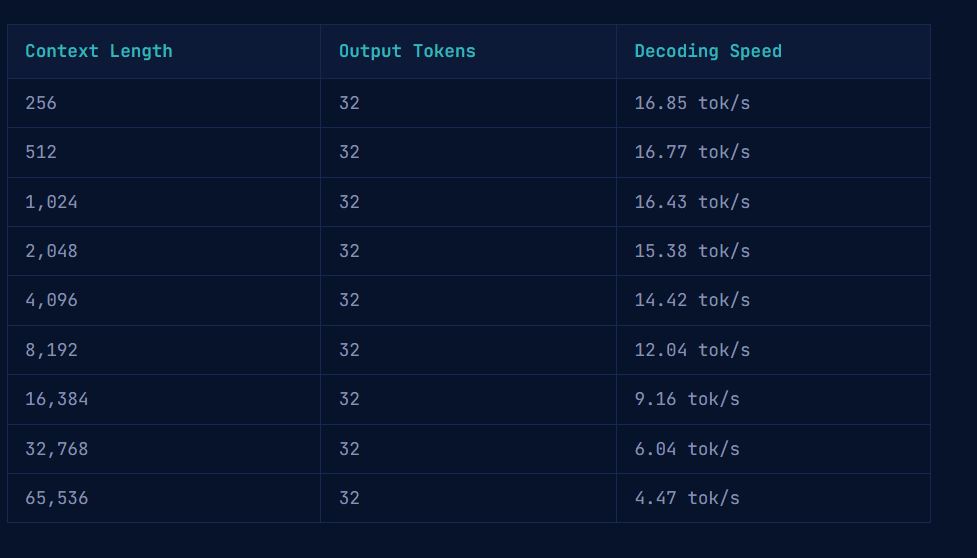Select the 16.77 tok/s speed cell

pyautogui.click(x=692, y=152)
